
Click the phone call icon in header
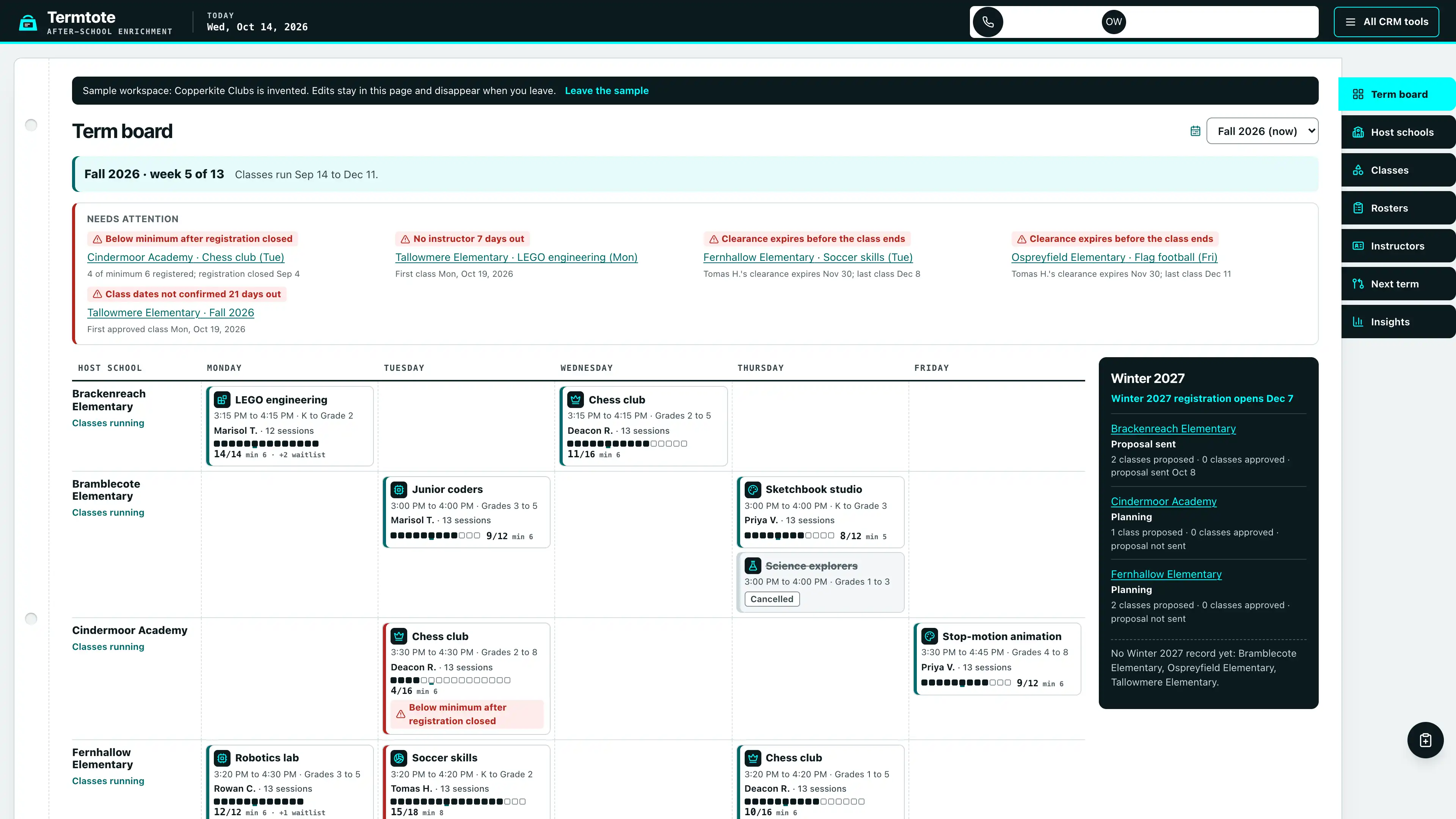987,22
